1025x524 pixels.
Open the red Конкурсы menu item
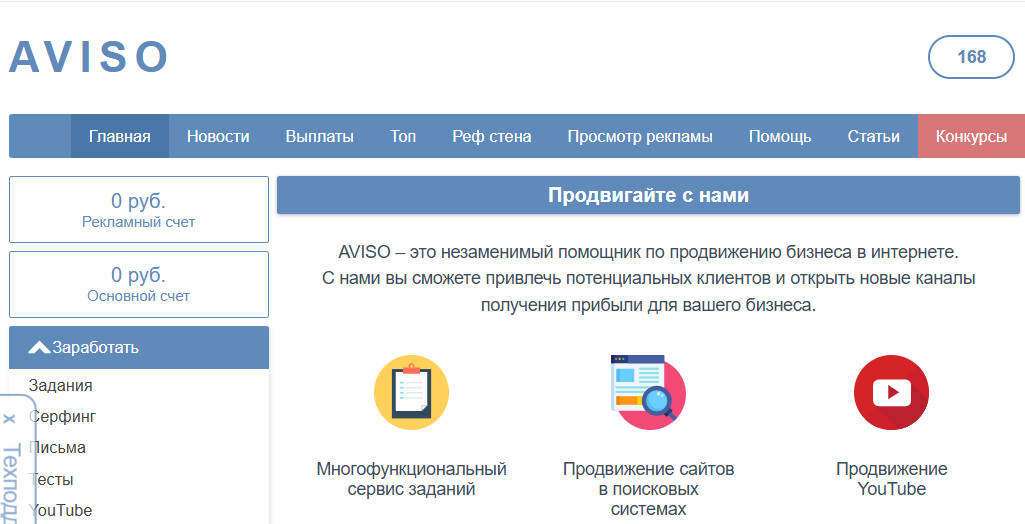[971, 137]
